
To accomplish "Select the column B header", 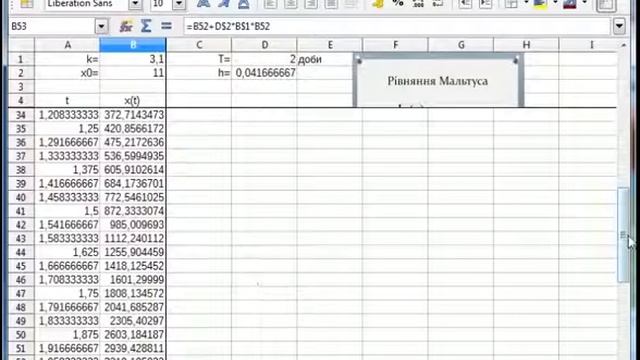I will (x=133, y=45).
